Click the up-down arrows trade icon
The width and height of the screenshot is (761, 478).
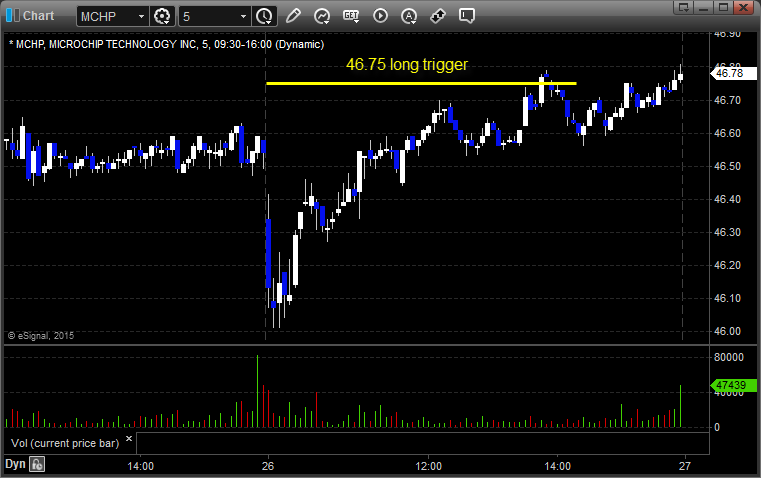coord(438,16)
